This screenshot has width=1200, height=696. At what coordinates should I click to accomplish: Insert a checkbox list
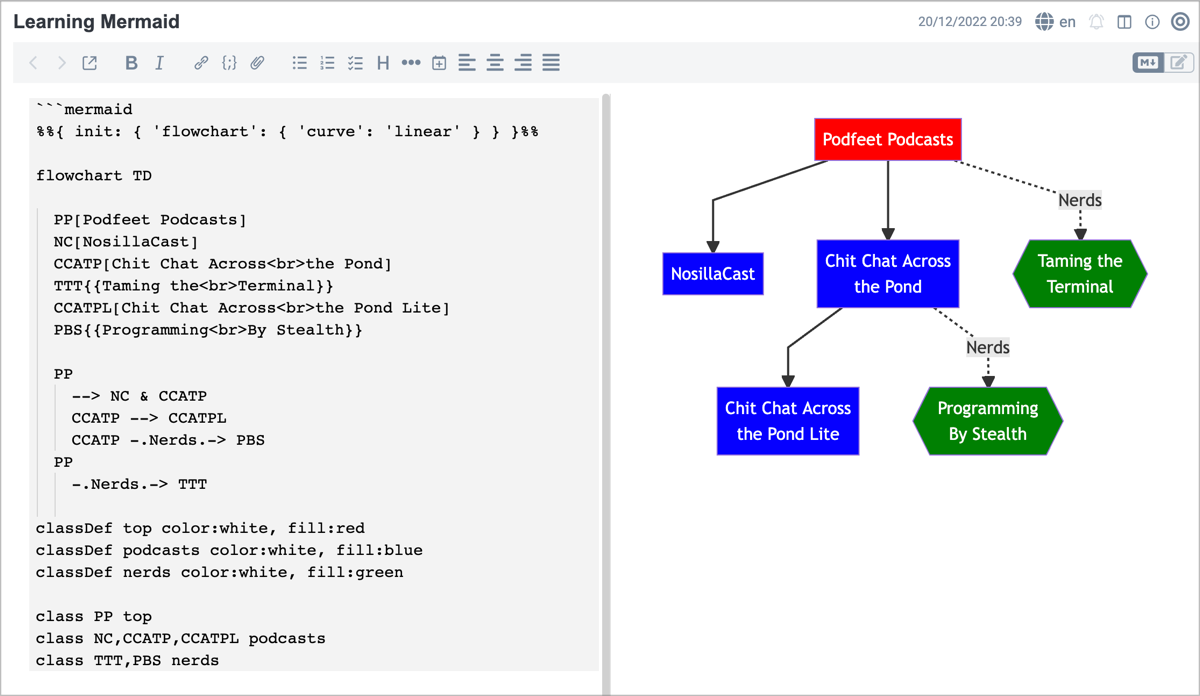coord(355,63)
